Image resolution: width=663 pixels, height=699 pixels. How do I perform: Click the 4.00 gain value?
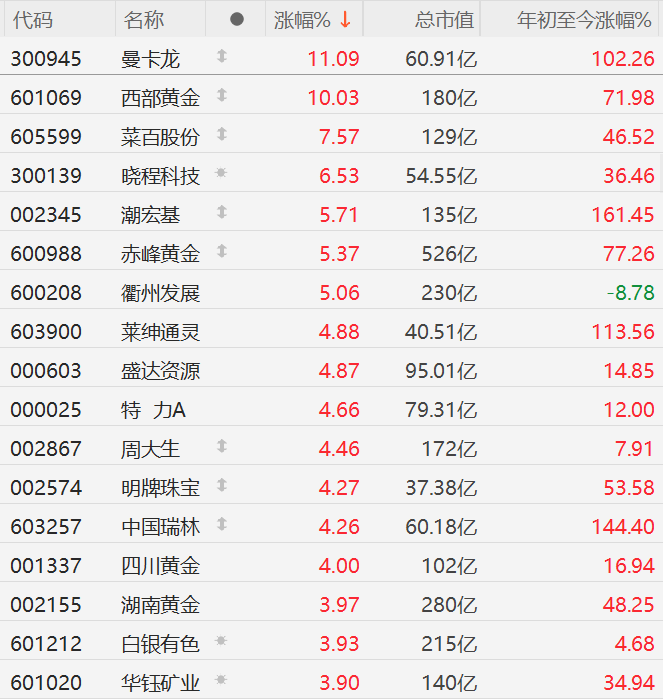point(339,566)
